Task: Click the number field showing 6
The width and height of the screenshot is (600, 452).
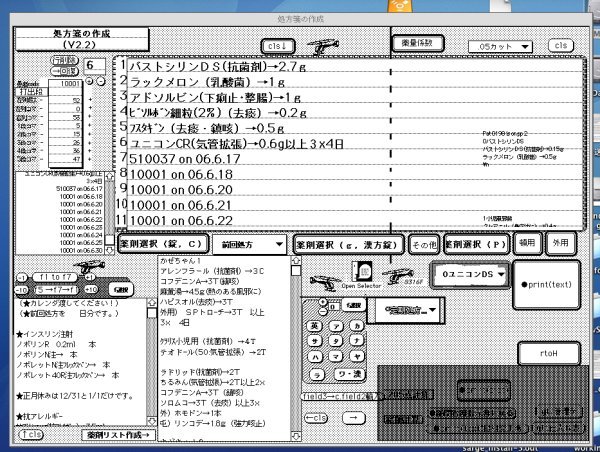Action: point(95,65)
